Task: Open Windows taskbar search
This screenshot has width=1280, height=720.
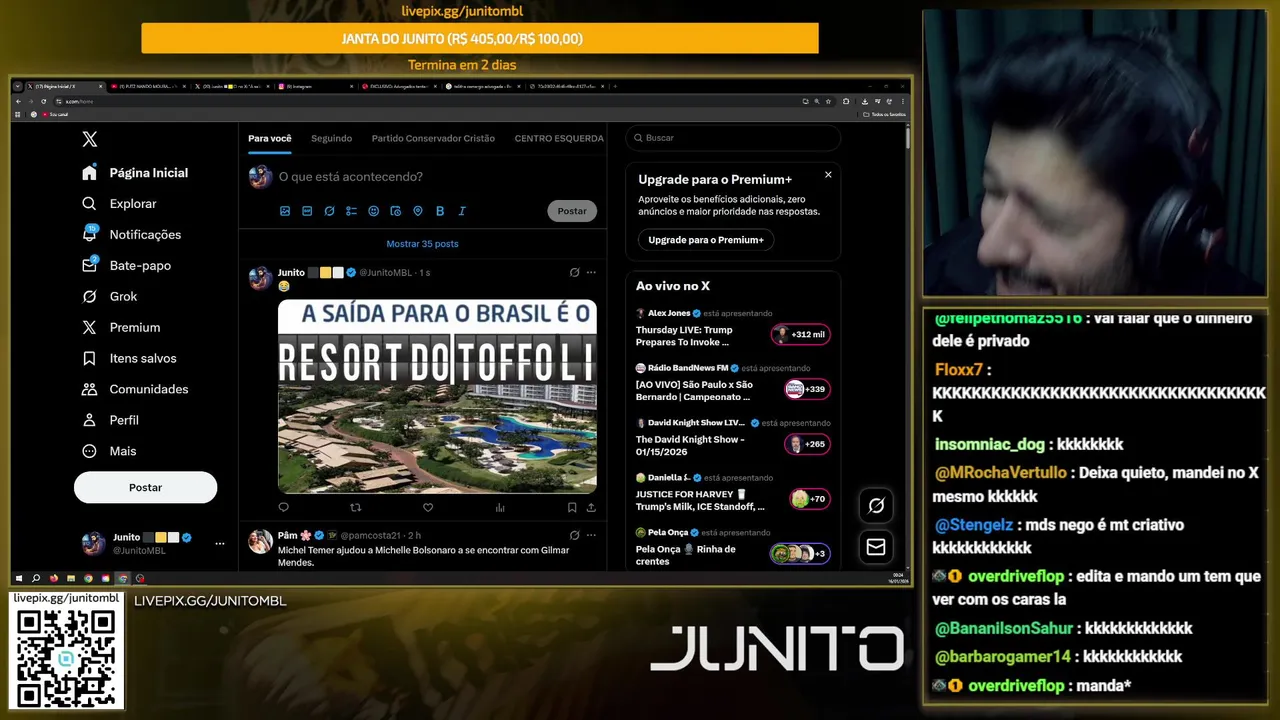Action: coord(36,578)
